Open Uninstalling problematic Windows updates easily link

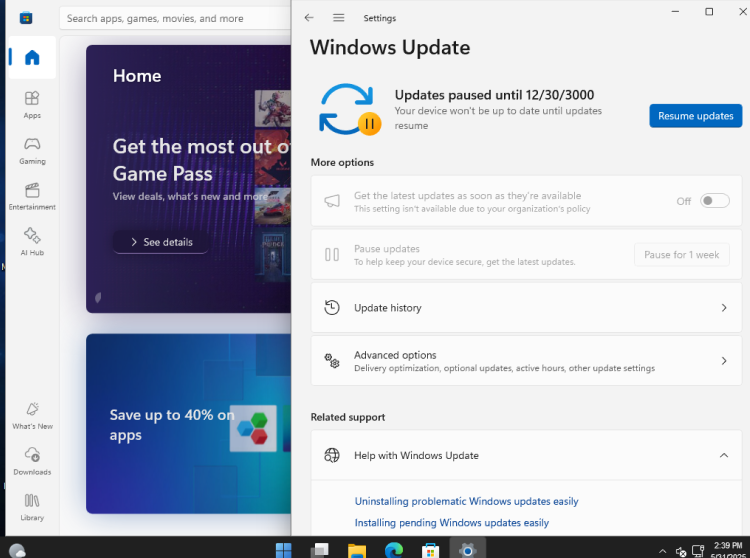[x=466, y=501]
